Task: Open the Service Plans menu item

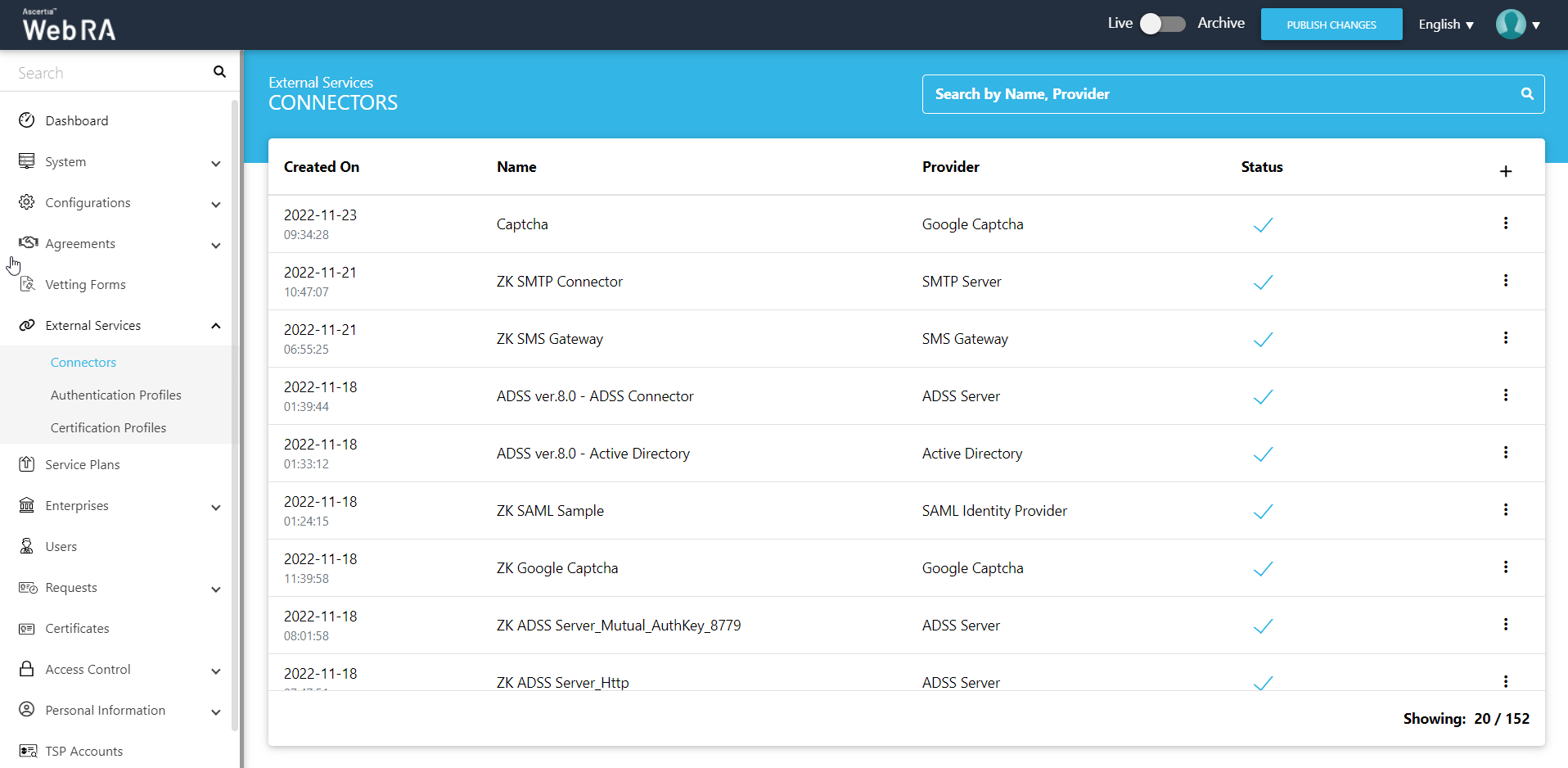Action: click(x=83, y=464)
